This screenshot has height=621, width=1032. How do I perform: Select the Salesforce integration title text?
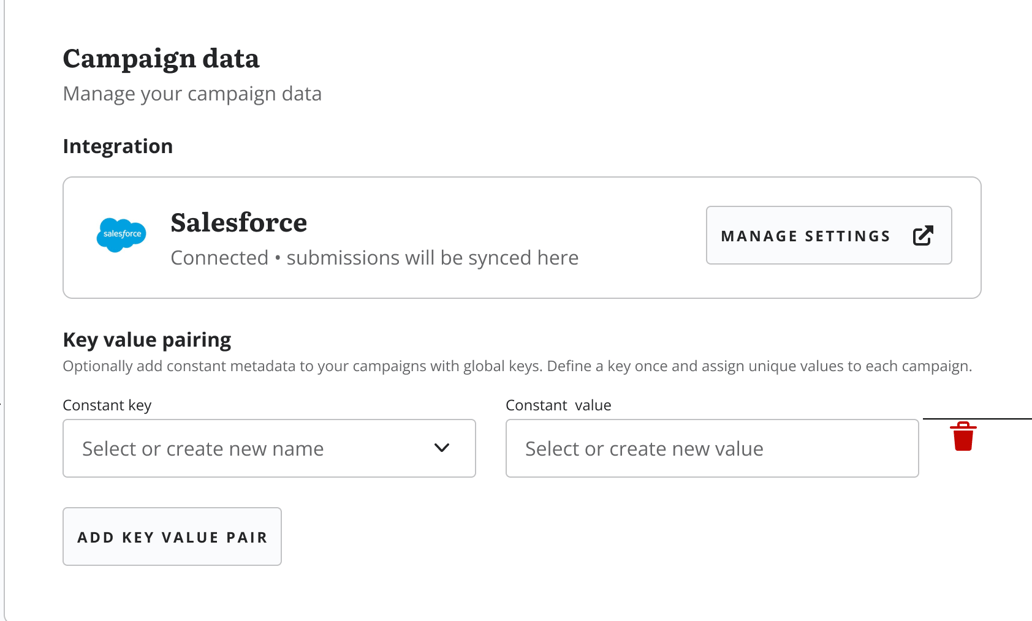[239, 222]
